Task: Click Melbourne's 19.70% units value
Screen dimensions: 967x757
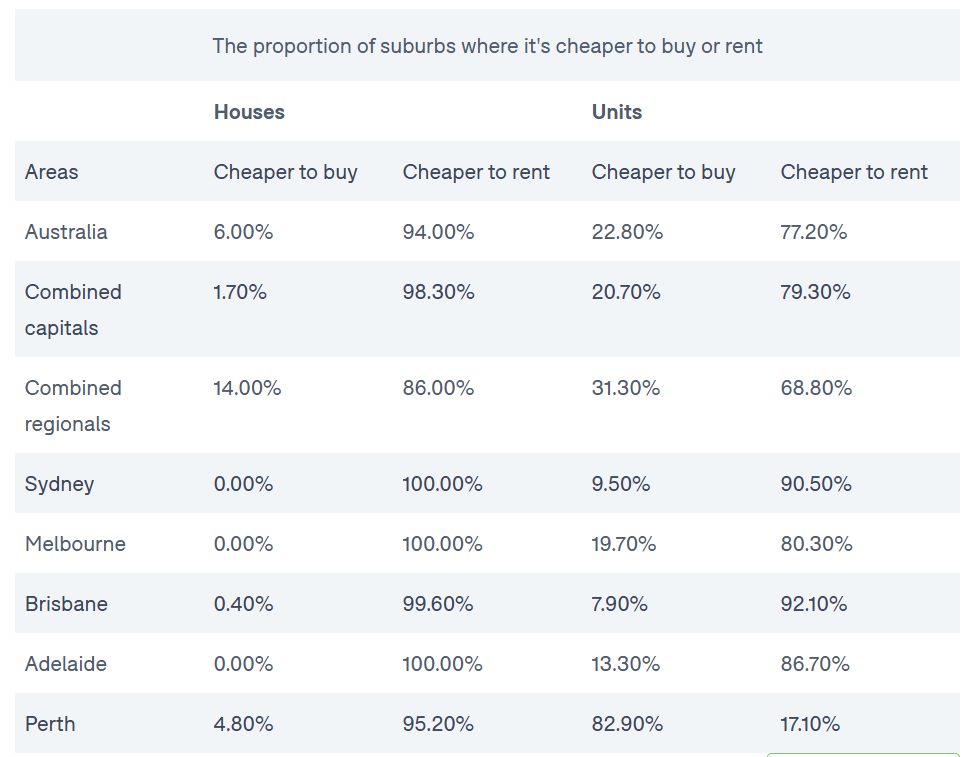Action: point(623,544)
